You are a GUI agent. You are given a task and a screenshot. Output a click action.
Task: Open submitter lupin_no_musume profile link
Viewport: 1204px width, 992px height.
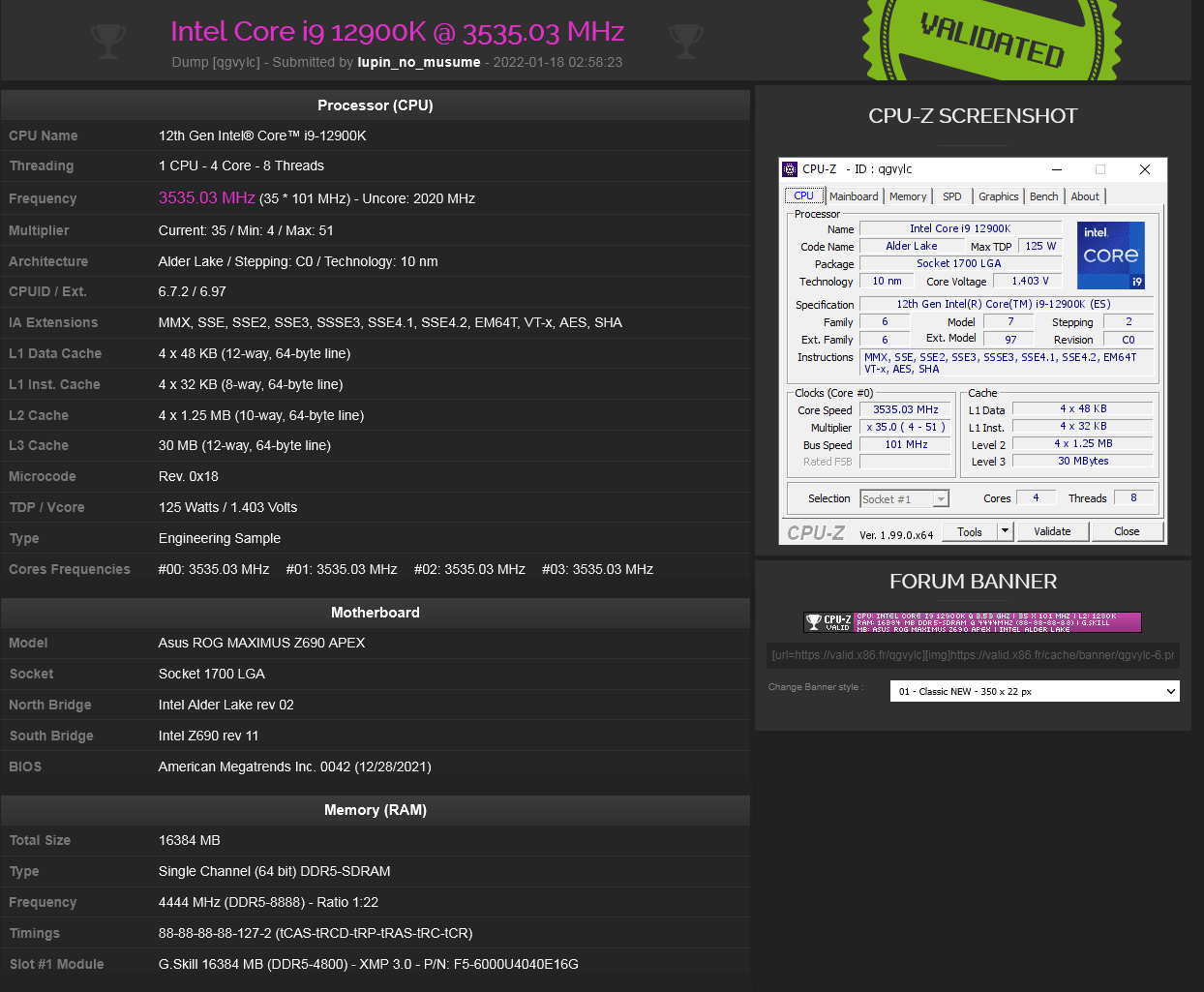point(419,62)
